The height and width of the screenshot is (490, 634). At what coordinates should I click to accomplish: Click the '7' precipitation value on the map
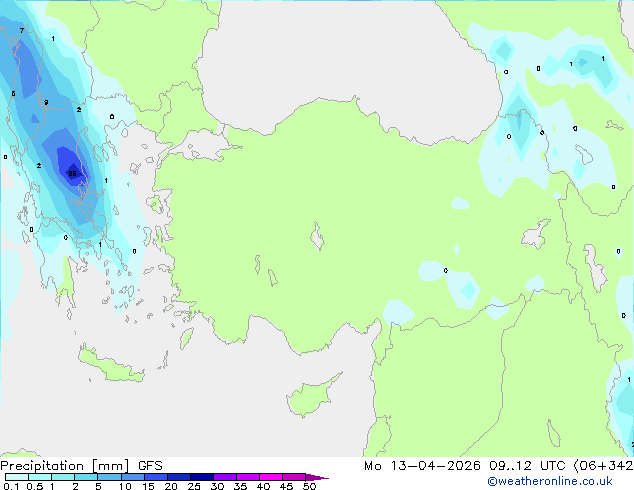[22, 30]
